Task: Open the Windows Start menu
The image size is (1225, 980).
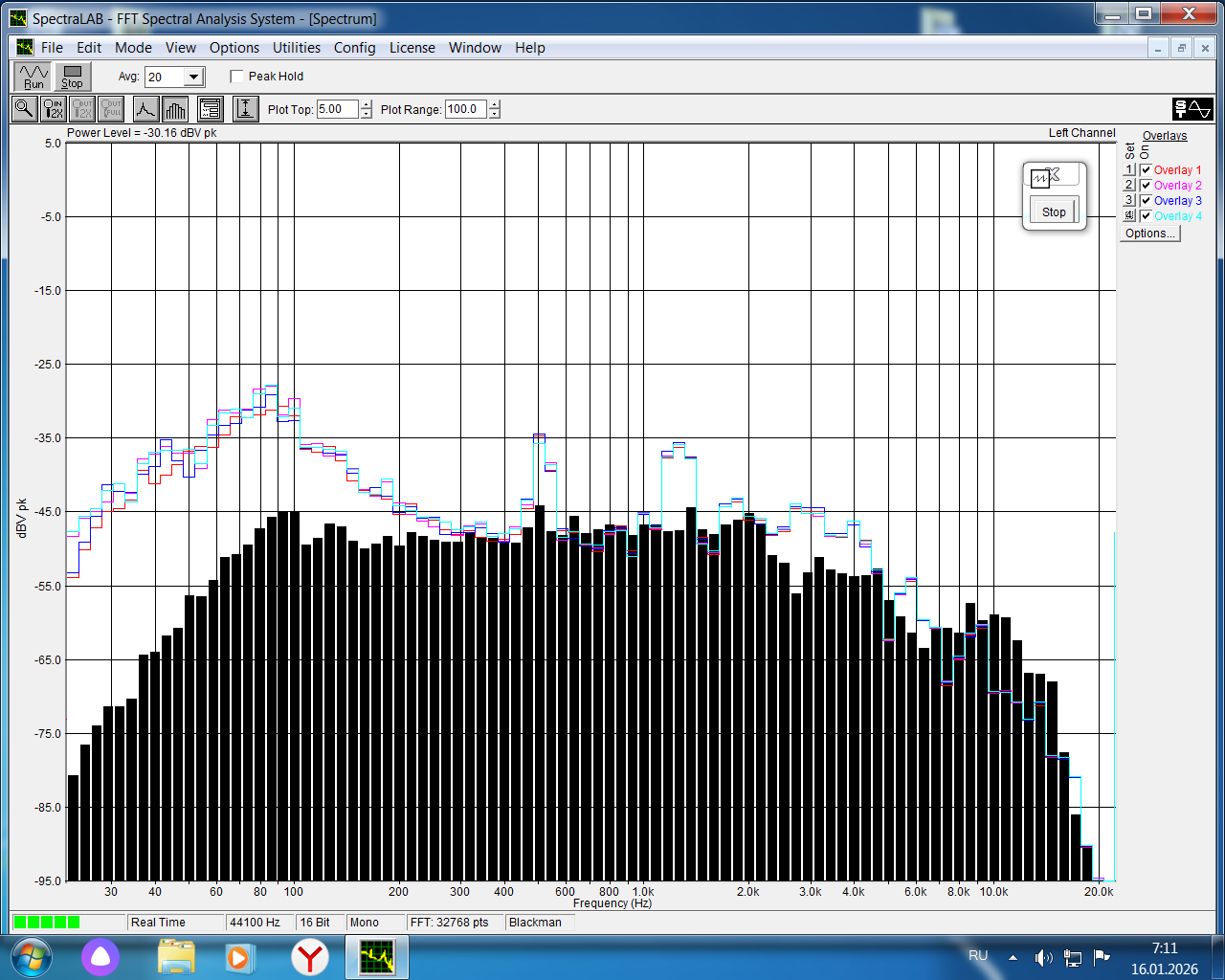Action: tap(31, 957)
